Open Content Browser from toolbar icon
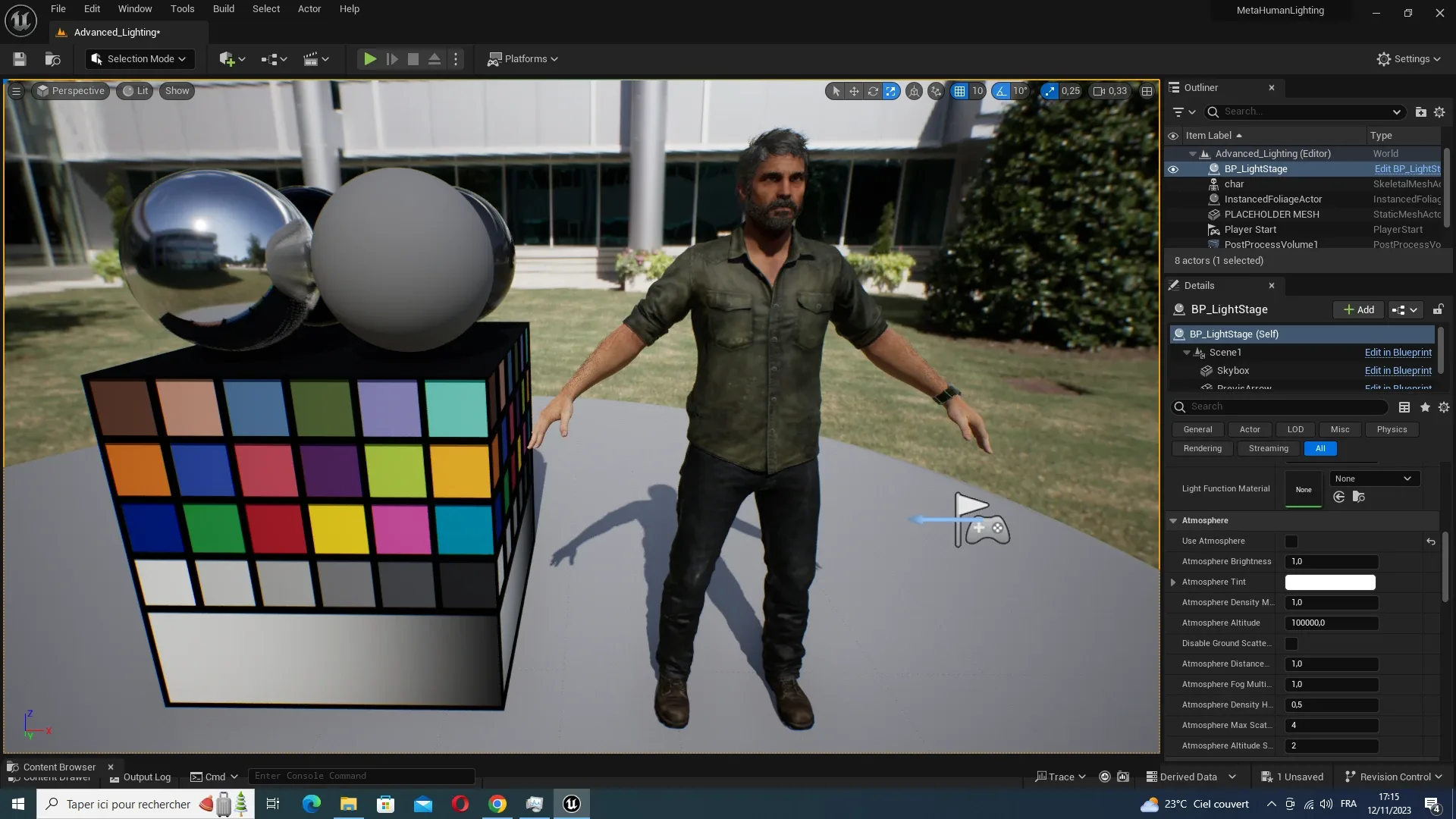Viewport: 1456px width, 819px height. pyautogui.click(x=52, y=59)
